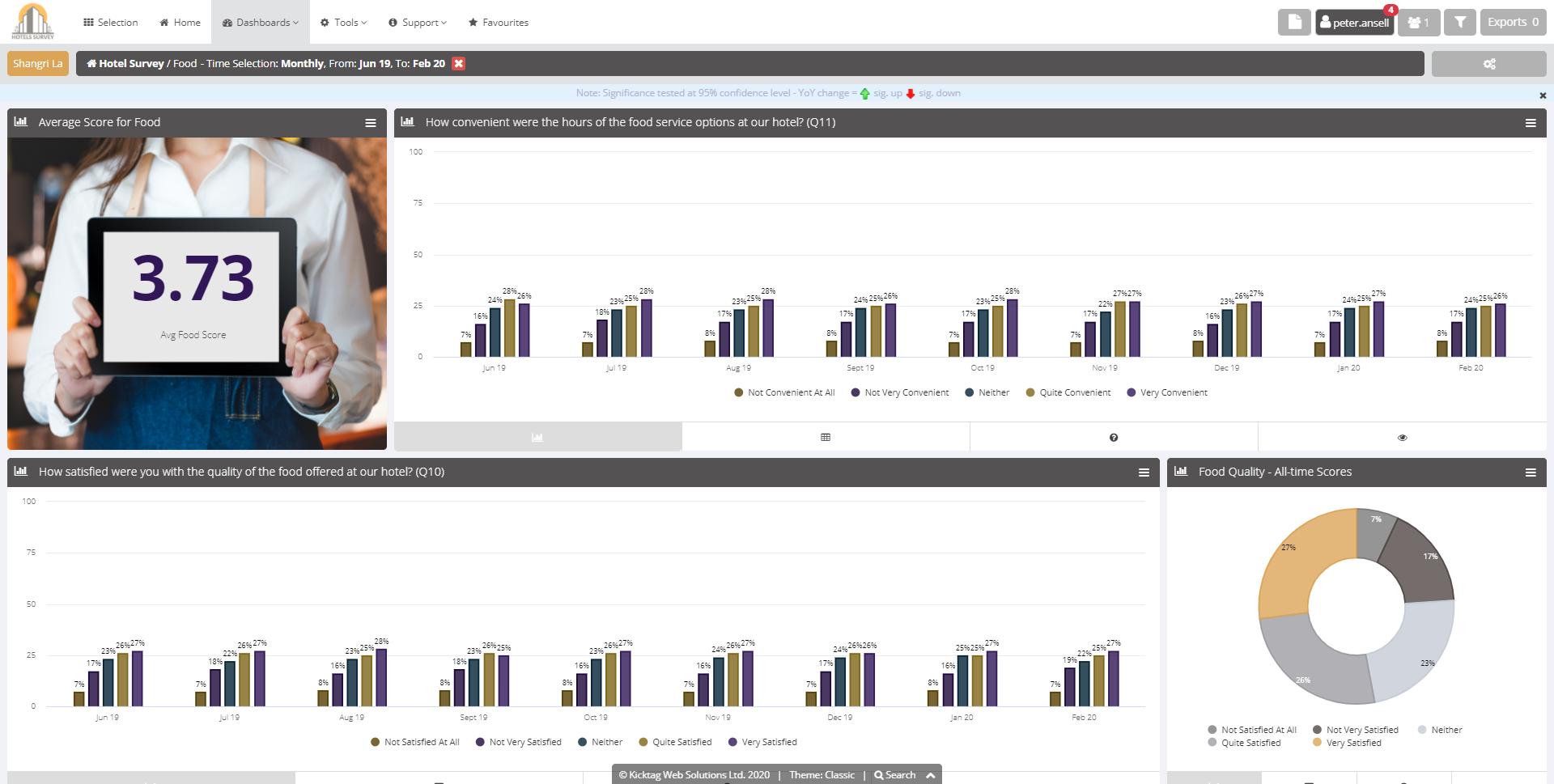Open the help icon under Q11 chart
Image resolution: width=1554 pixels, height=784 pixels.
pyautogui.click(x=1114, y=437)
